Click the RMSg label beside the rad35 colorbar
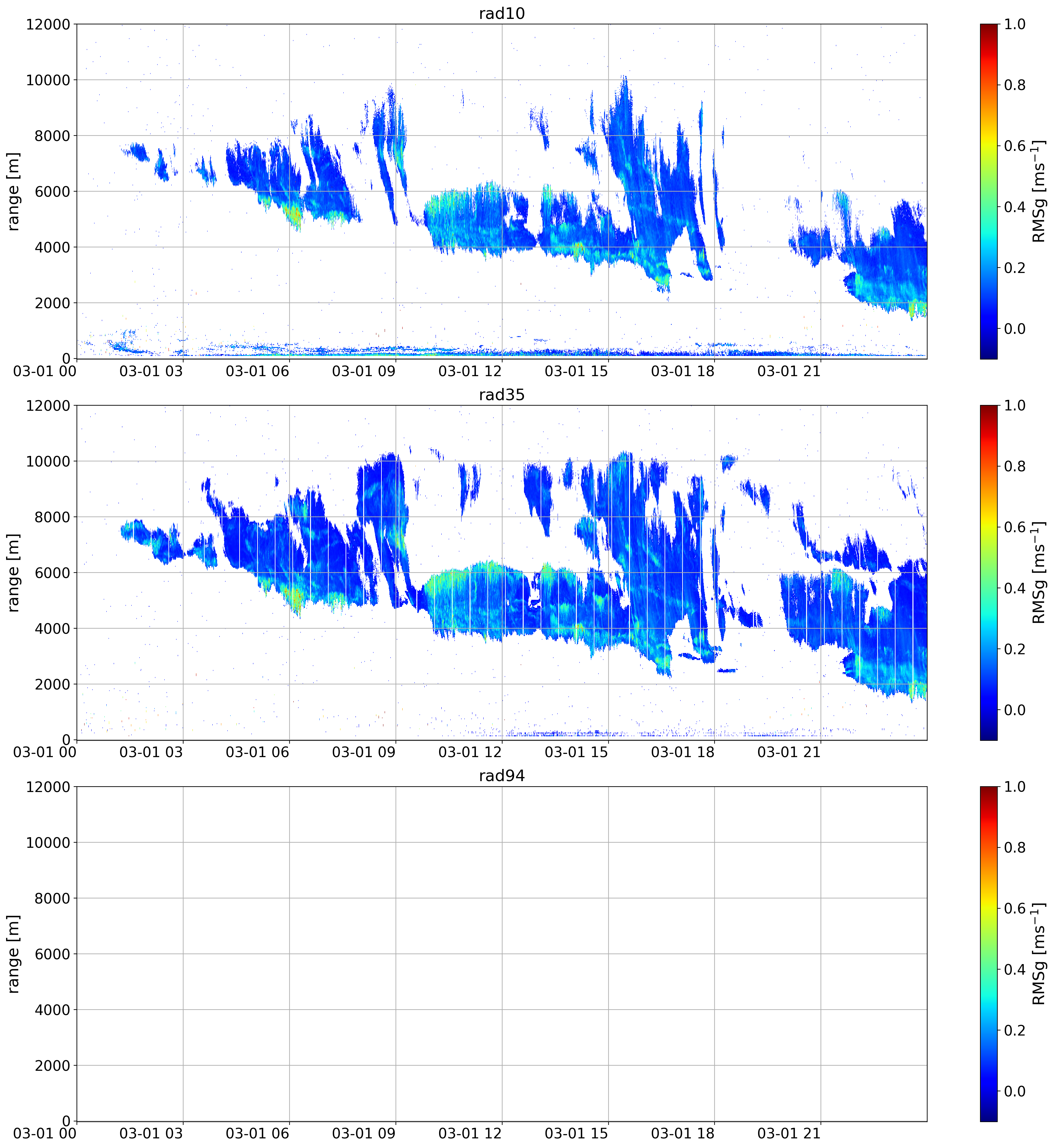This screenshot has height=1148, width=1055. click(x=1038, y=572)
